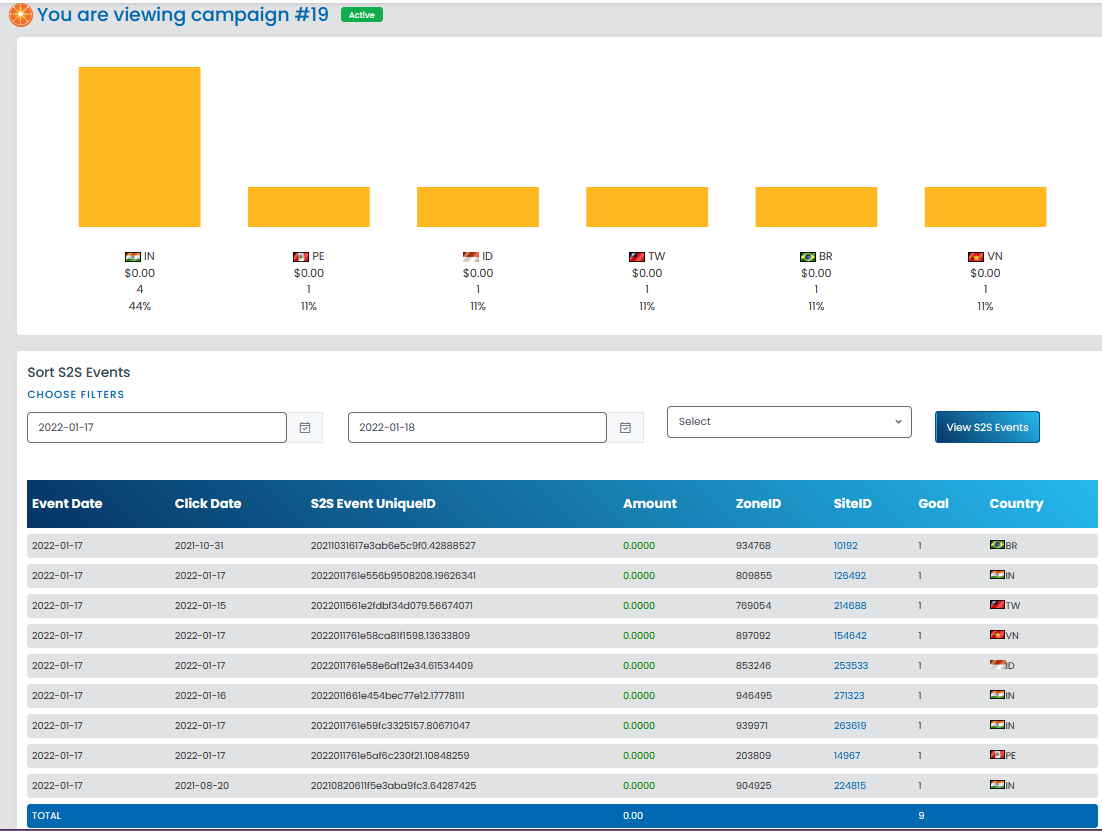Click the tall IN bar in chart
The height and width of the screenshot is (831, 1102).
tap(139, 147)
